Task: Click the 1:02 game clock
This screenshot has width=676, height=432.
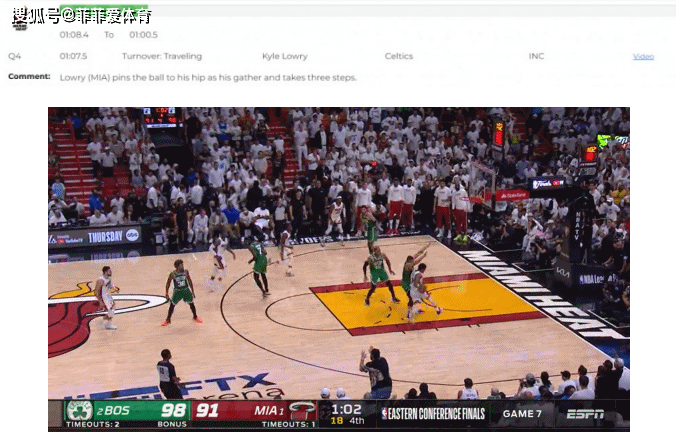Action: (346, 409)
